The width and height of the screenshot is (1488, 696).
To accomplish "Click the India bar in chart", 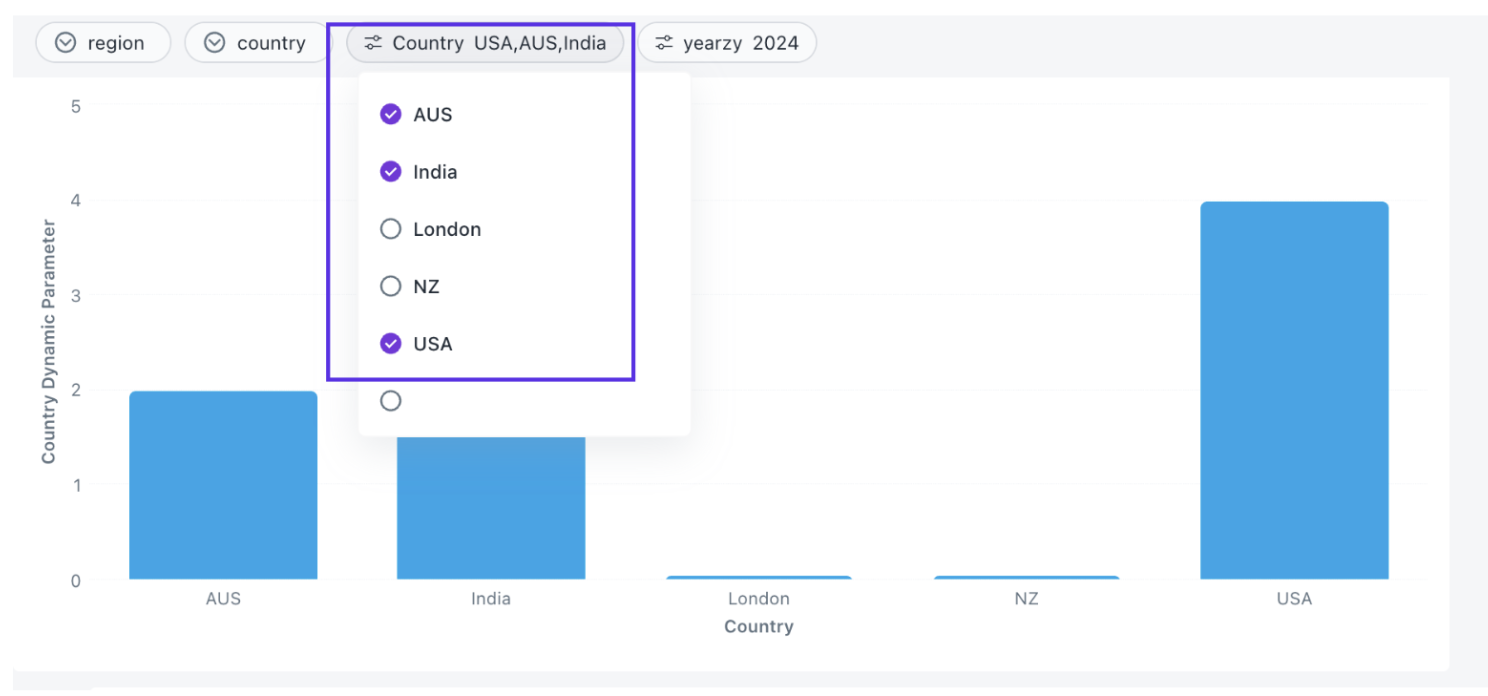I will click(x=491, y=508).
